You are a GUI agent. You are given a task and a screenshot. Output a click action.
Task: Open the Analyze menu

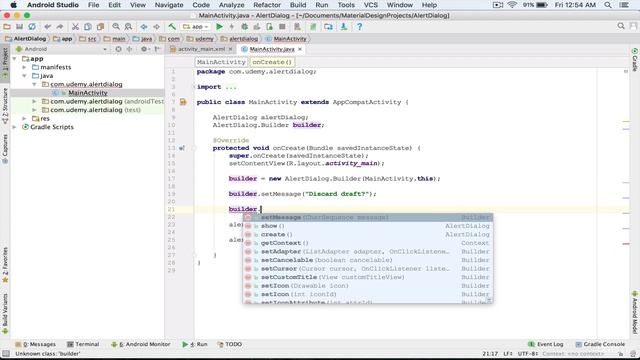(x=231, y=5)
